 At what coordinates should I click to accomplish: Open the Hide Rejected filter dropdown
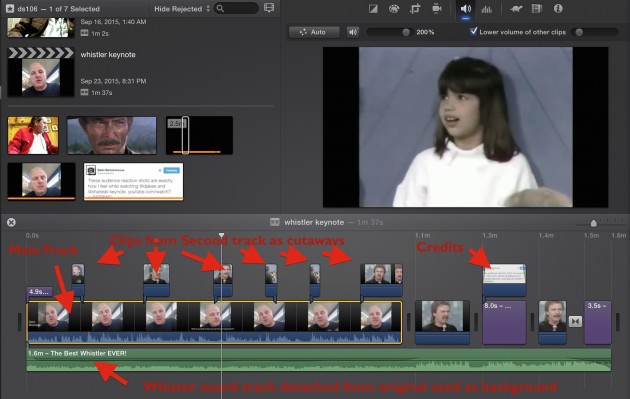[182, 8]
